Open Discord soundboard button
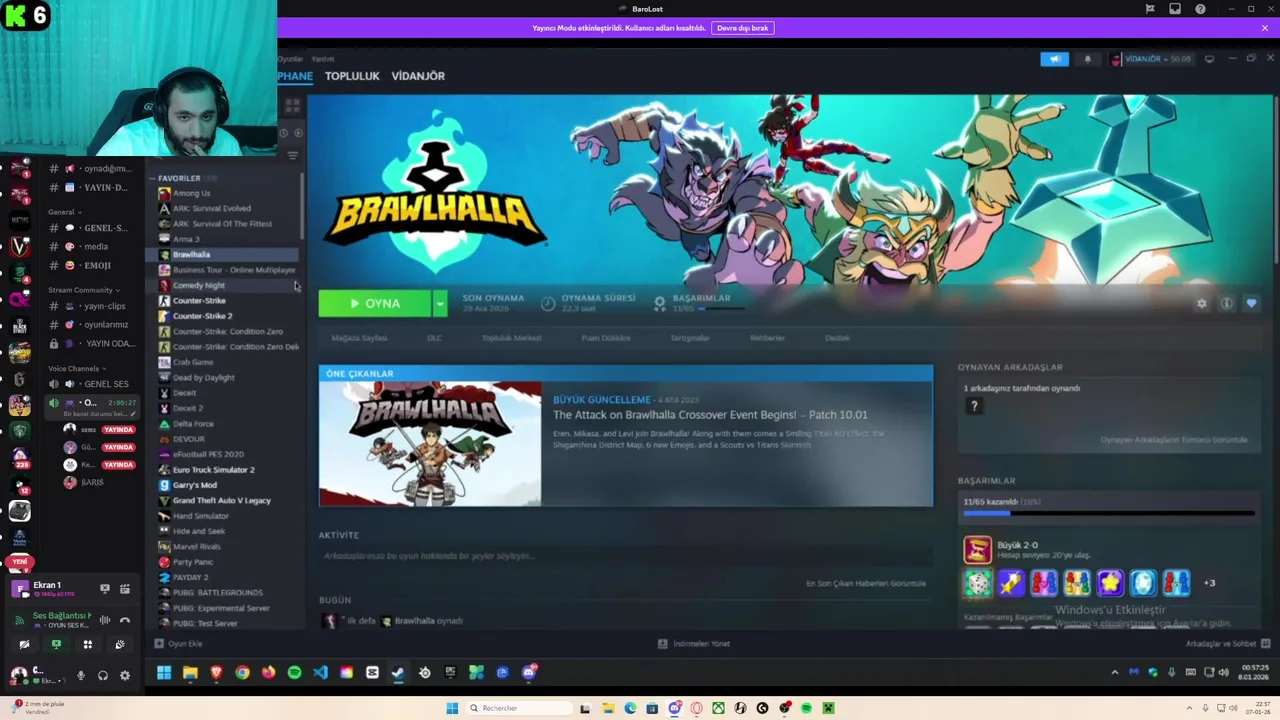The width and height of the screenshot is (1280, 720). click(x=120, y=645)
